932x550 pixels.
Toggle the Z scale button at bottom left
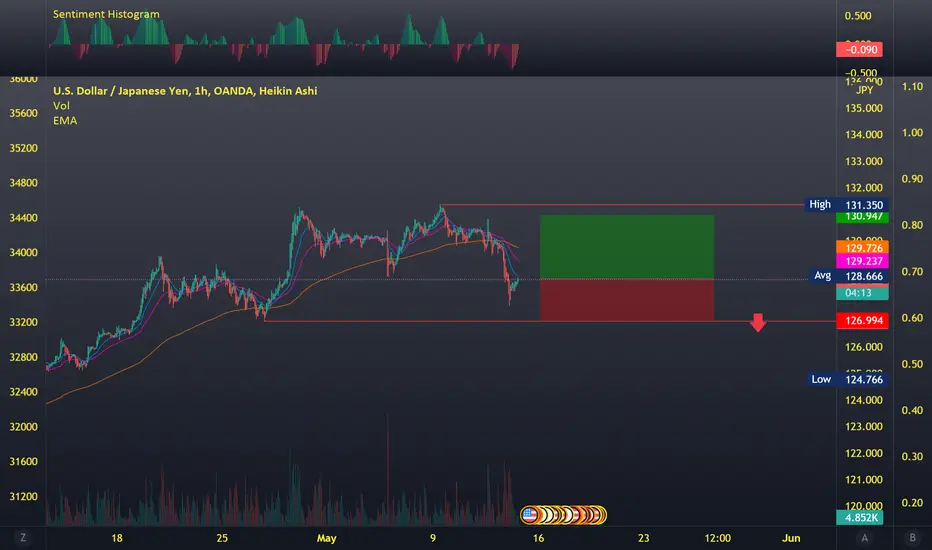(23, 538)
